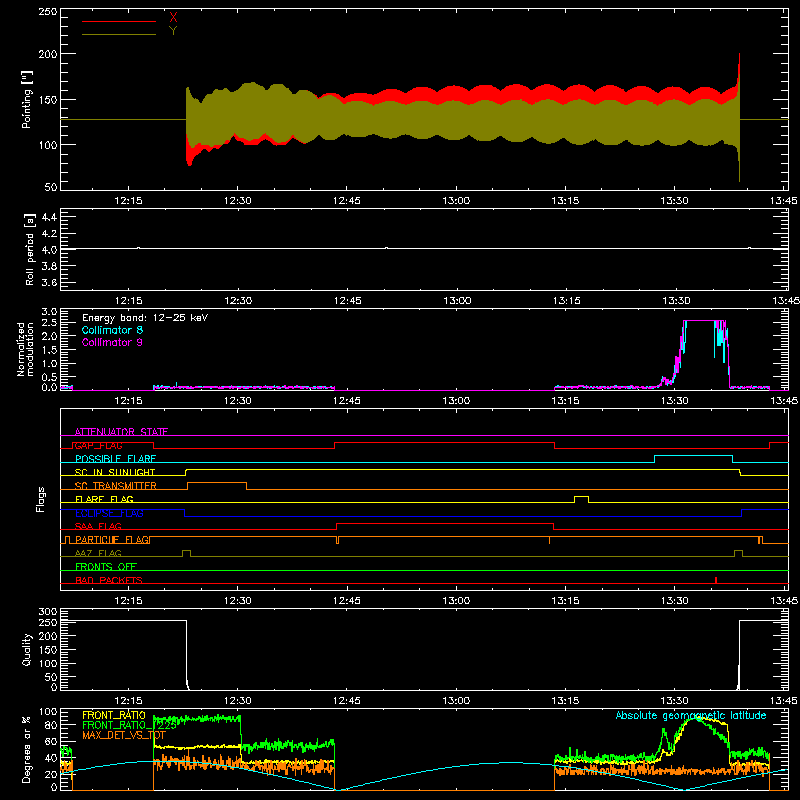Click the FRONTS_OFF label

106,567
